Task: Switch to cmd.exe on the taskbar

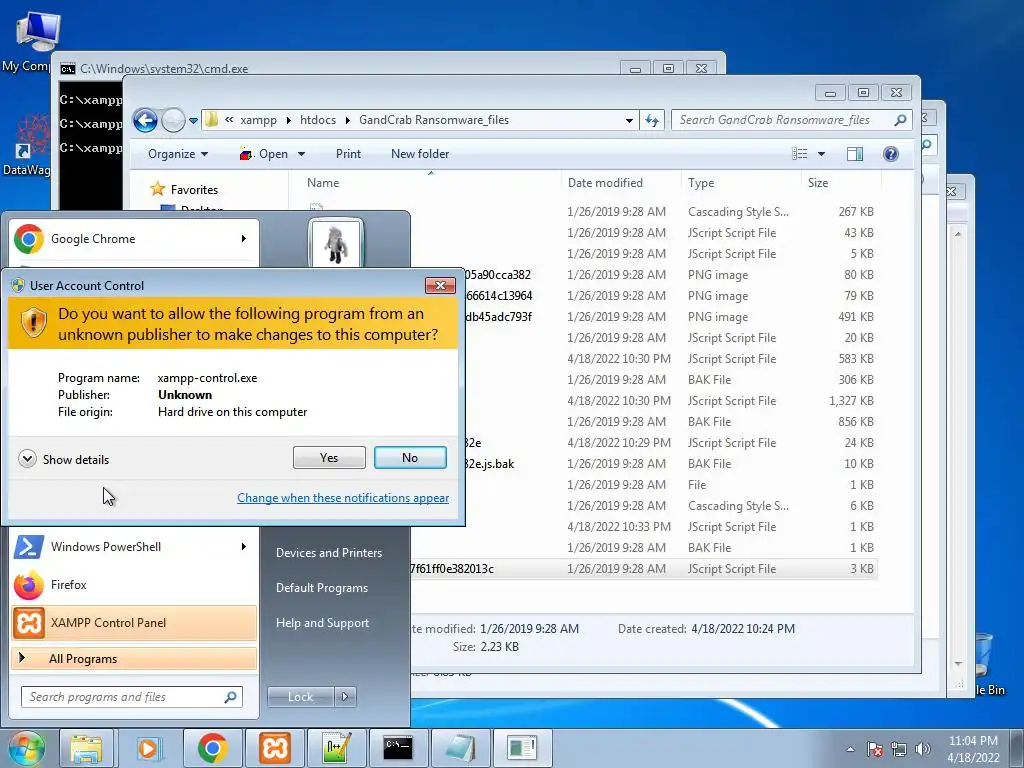Action: (398, 748)
